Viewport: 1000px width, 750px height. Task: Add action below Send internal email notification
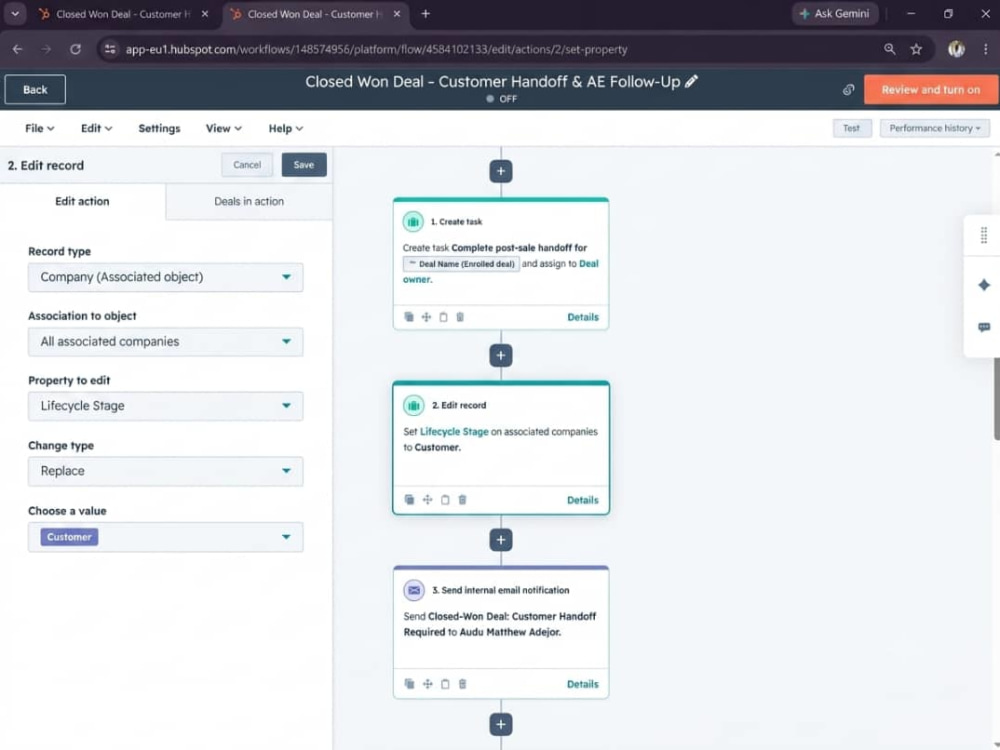pos(501,724)
